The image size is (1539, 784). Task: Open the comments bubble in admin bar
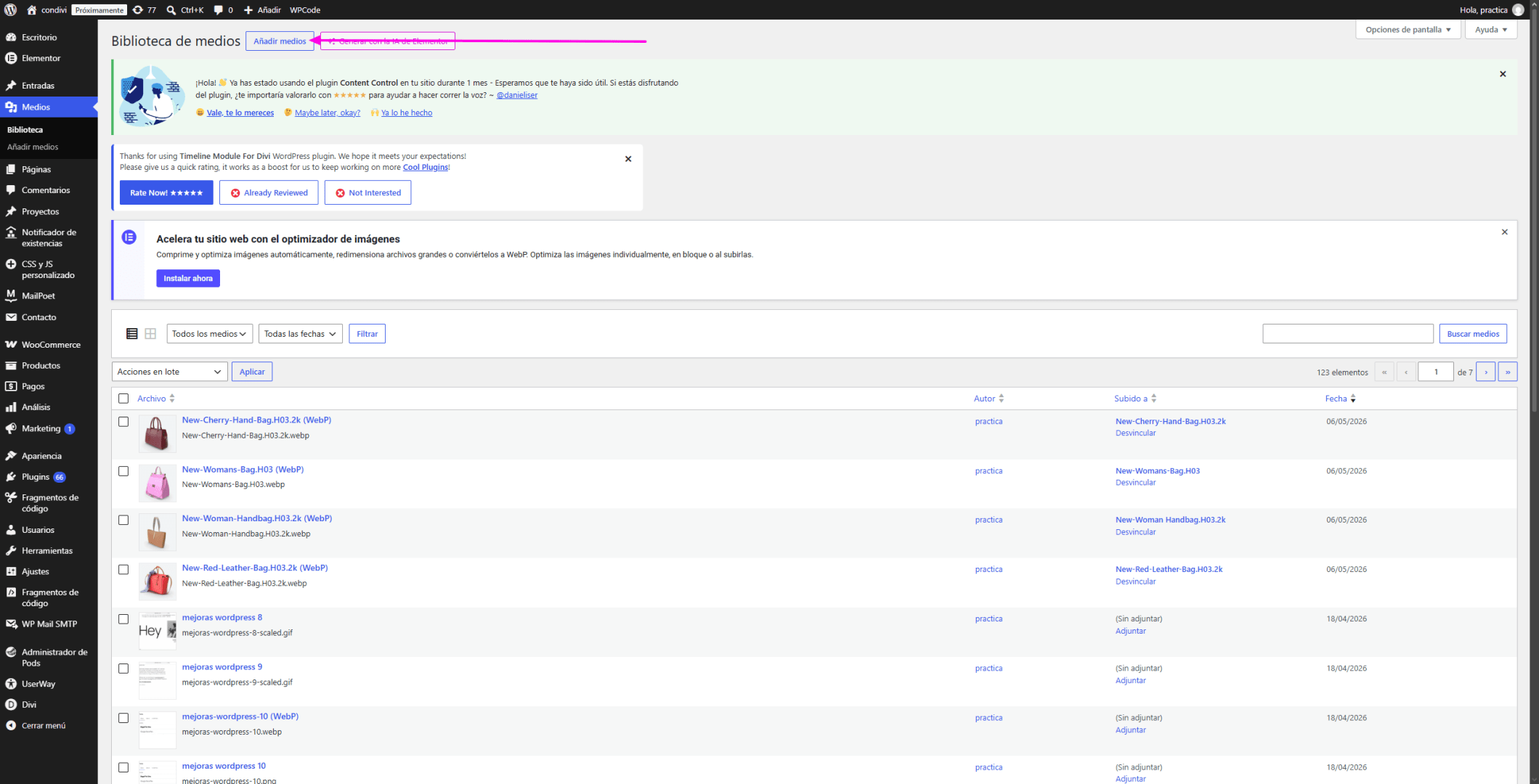[219, 10]
